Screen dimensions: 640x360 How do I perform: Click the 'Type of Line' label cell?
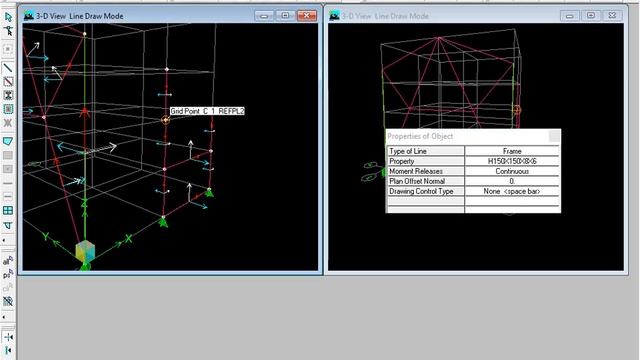pos(426,151)
